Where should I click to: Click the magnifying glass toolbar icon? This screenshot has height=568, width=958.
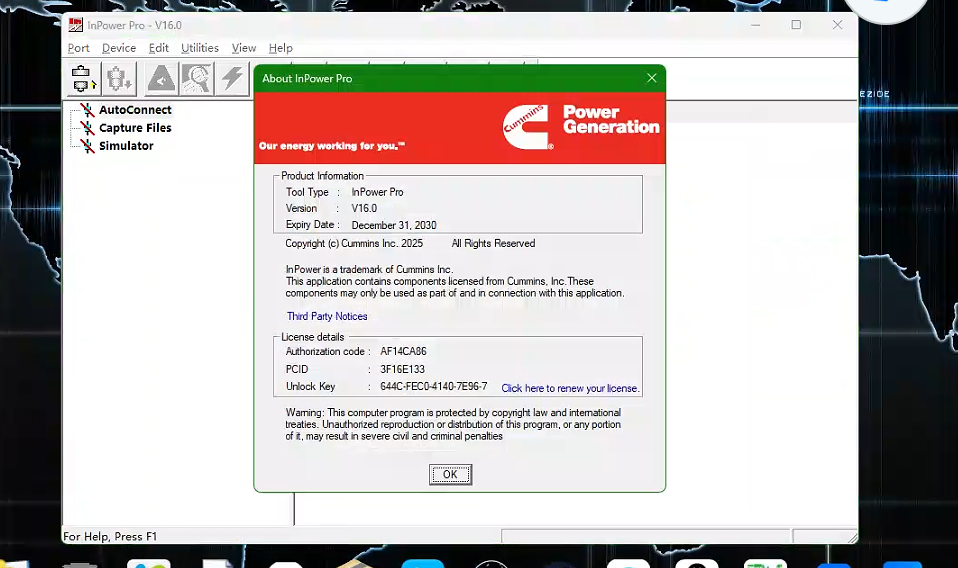click(x=197, y=78)
